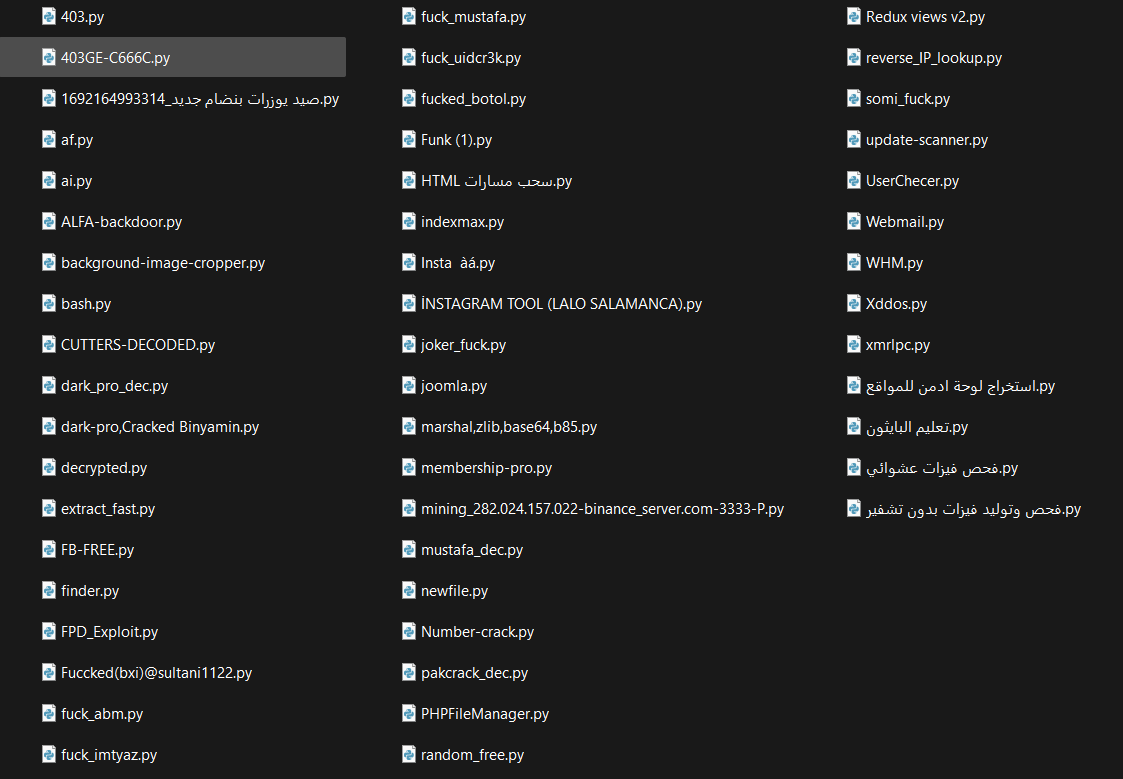The image size is (1123, 779).
Task: Select the استخراج لوحة ادمن للمواقع.py file
Action: pyautogui.click(x=960, y=386)
